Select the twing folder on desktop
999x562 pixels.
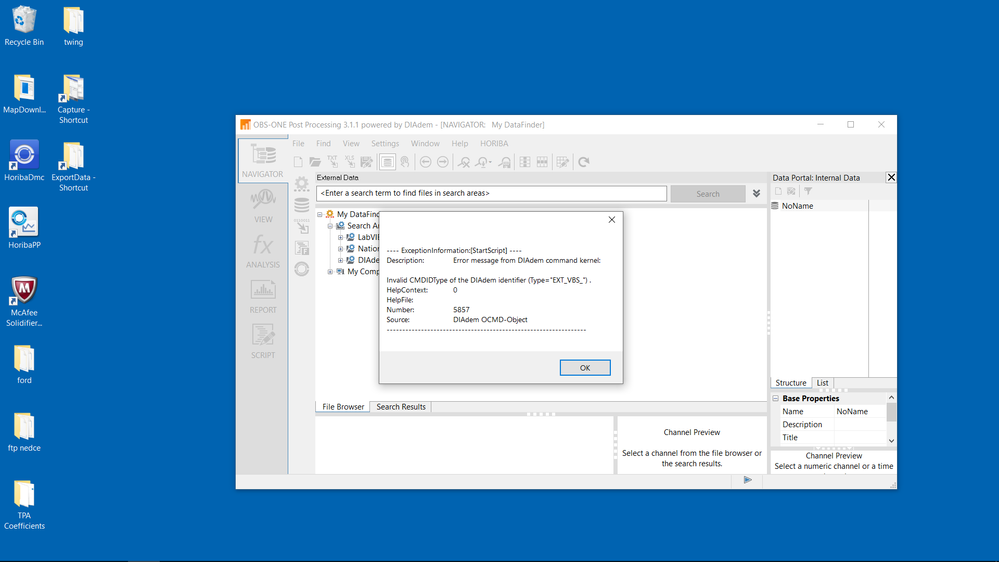pyautogui.click(x=73, y=25)
